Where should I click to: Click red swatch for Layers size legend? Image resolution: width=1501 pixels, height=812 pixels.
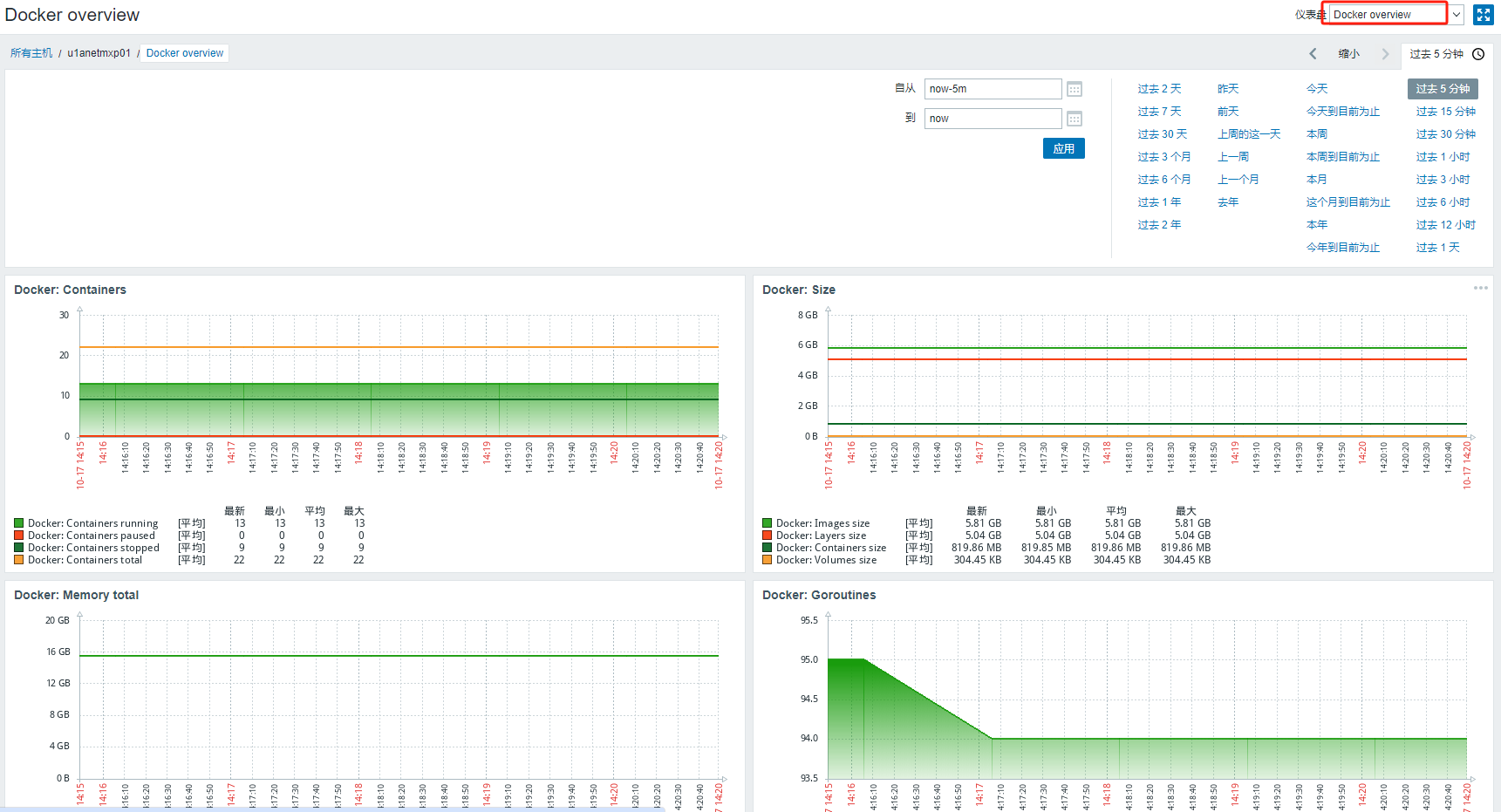point(767,536)
